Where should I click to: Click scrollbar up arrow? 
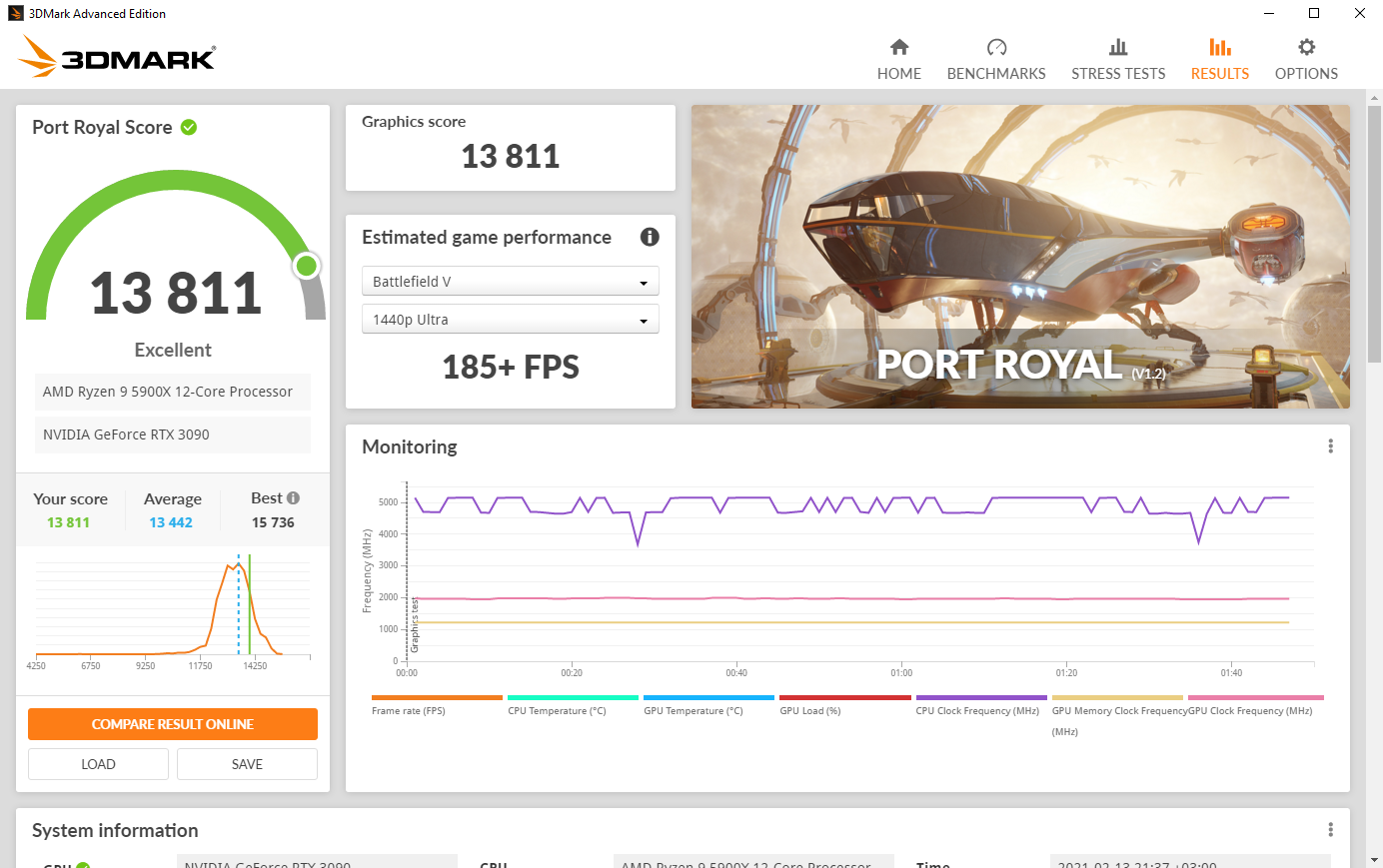(x=1375, y=97)
